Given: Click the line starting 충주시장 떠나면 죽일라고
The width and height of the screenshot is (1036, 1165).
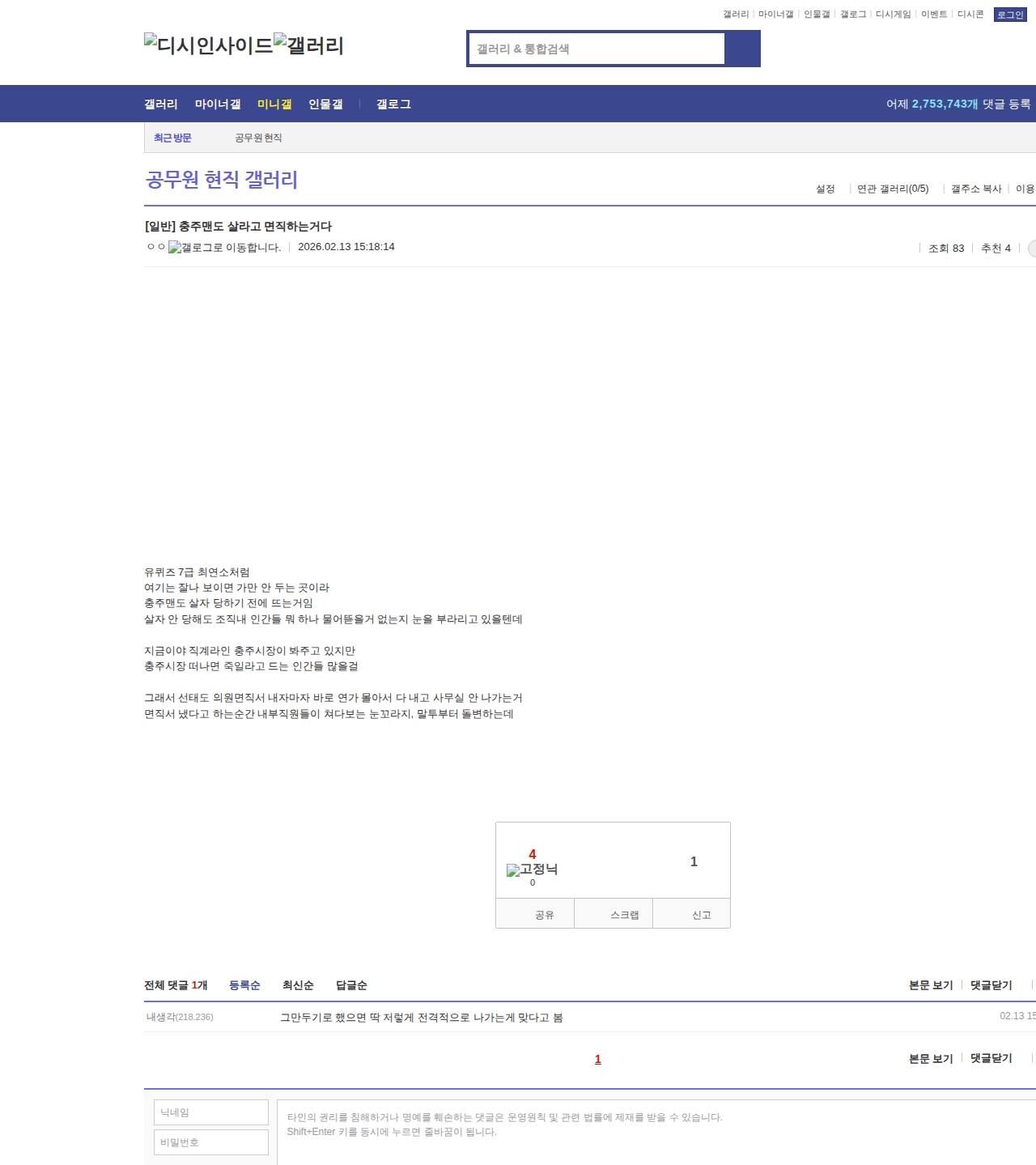Looking at the screenshot, I should pos(251,666).
